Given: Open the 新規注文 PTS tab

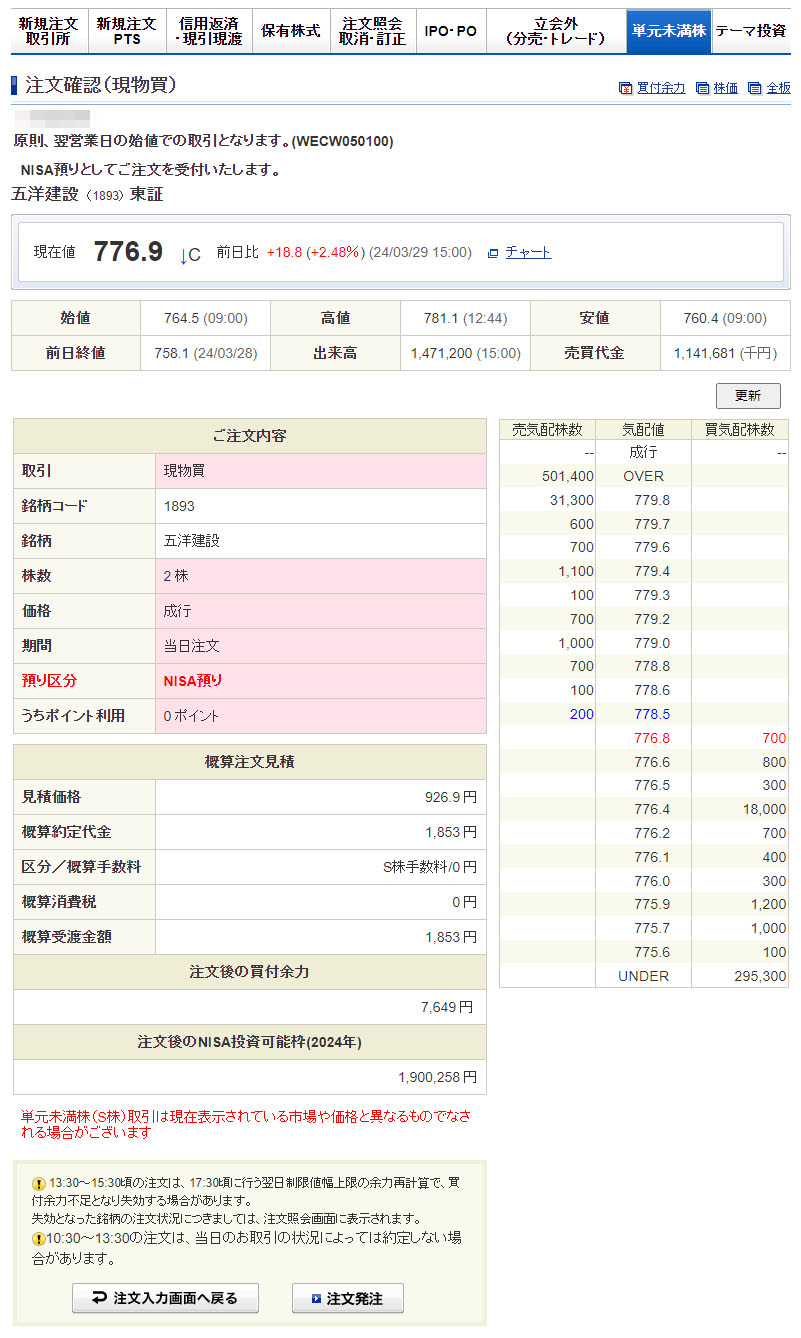Looking at the screenshot, I should 126,31.
